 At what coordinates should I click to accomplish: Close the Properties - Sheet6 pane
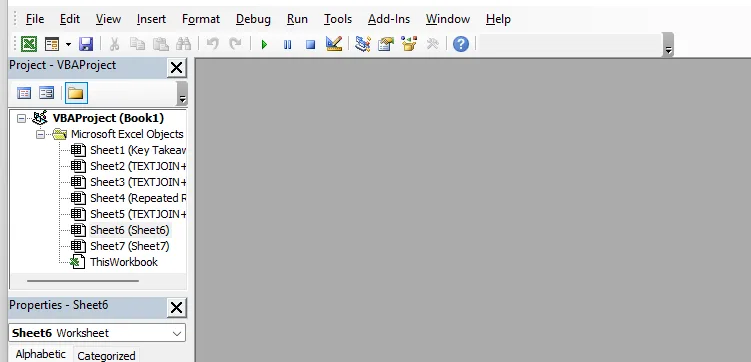coord(177,307)
